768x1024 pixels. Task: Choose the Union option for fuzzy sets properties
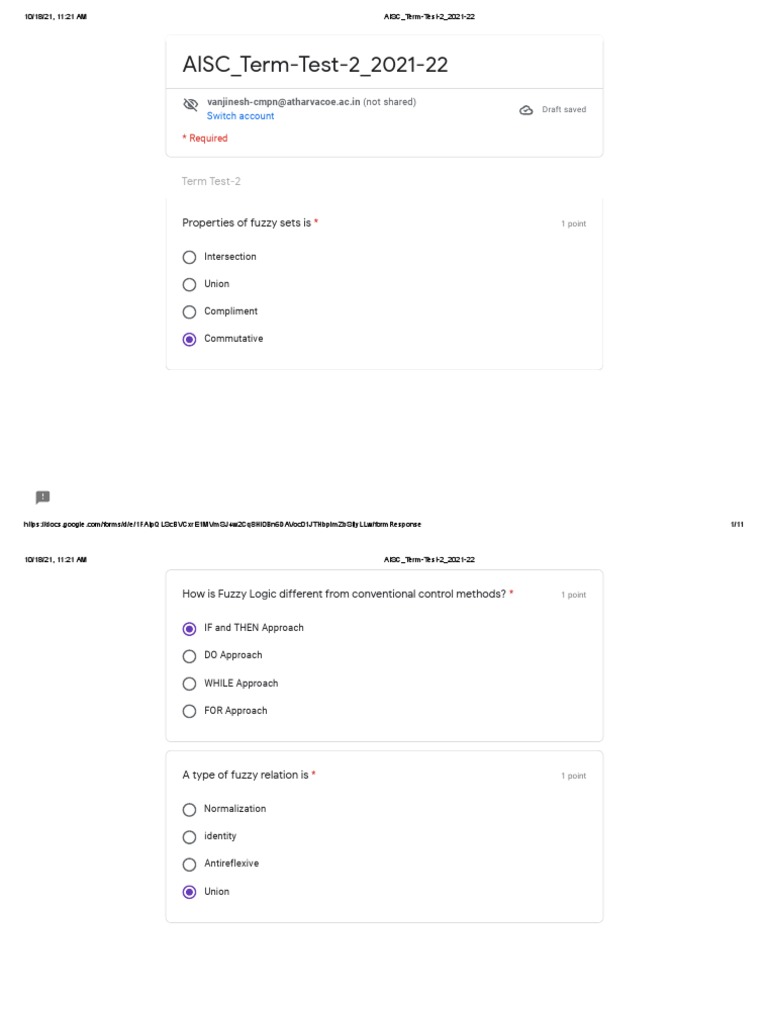pos(189,284)
